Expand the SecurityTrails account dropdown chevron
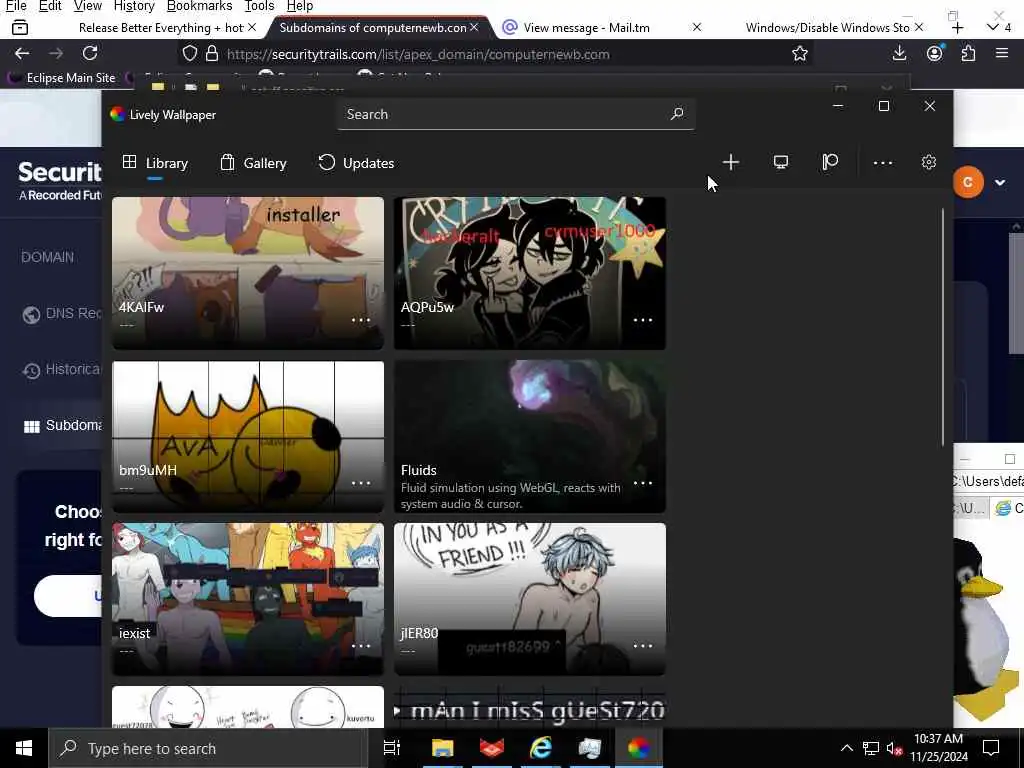 1000,183
